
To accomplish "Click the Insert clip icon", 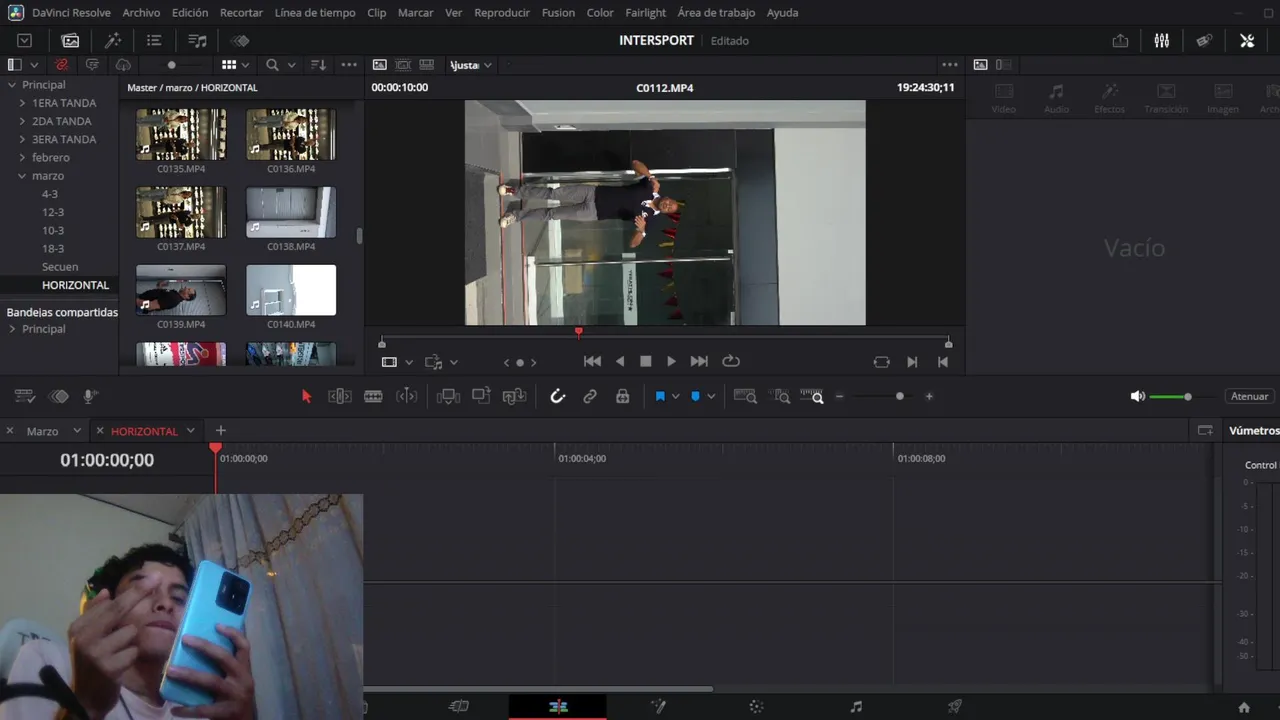I will coord(448,397).
